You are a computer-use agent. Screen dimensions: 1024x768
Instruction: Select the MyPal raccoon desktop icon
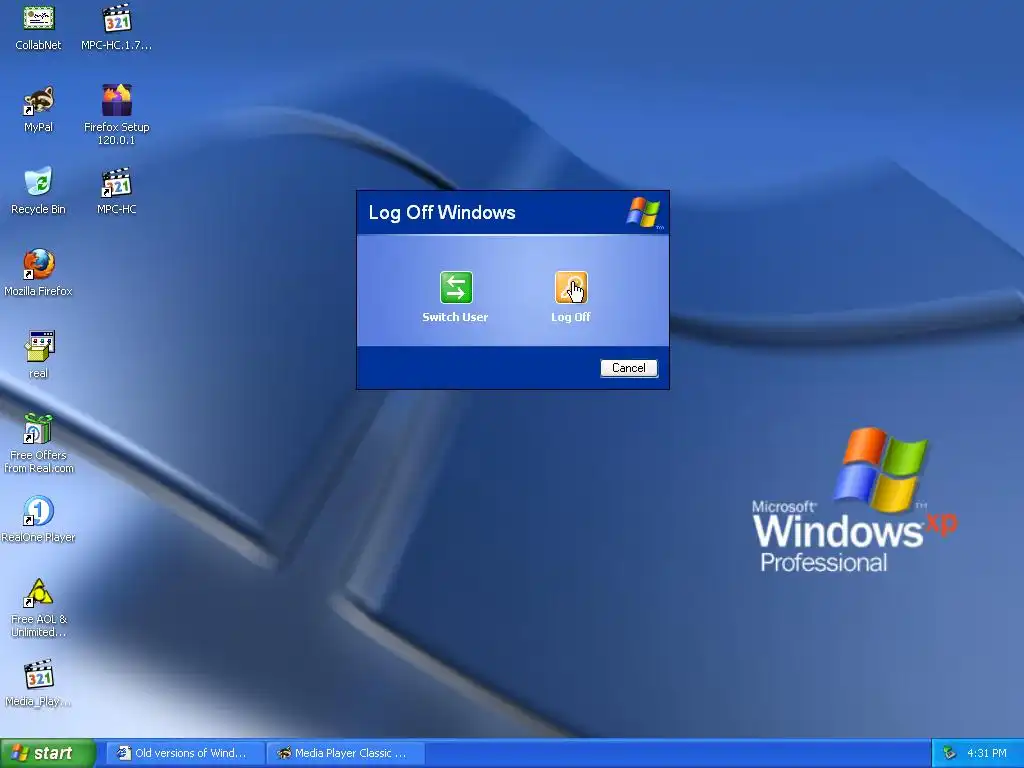point(39,101)
